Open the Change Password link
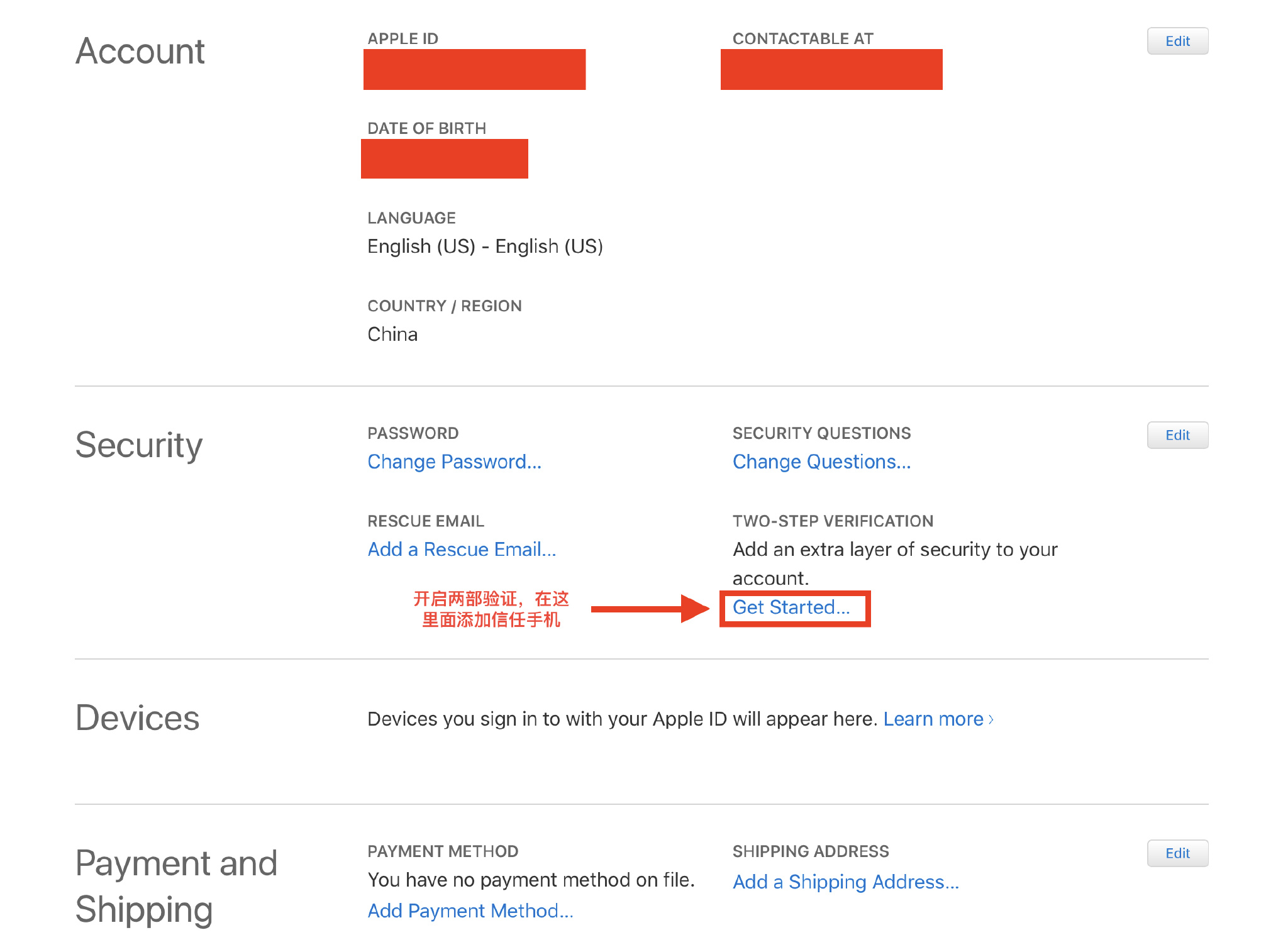Screen dimensions: 1288x952 (x=454, y=462)
